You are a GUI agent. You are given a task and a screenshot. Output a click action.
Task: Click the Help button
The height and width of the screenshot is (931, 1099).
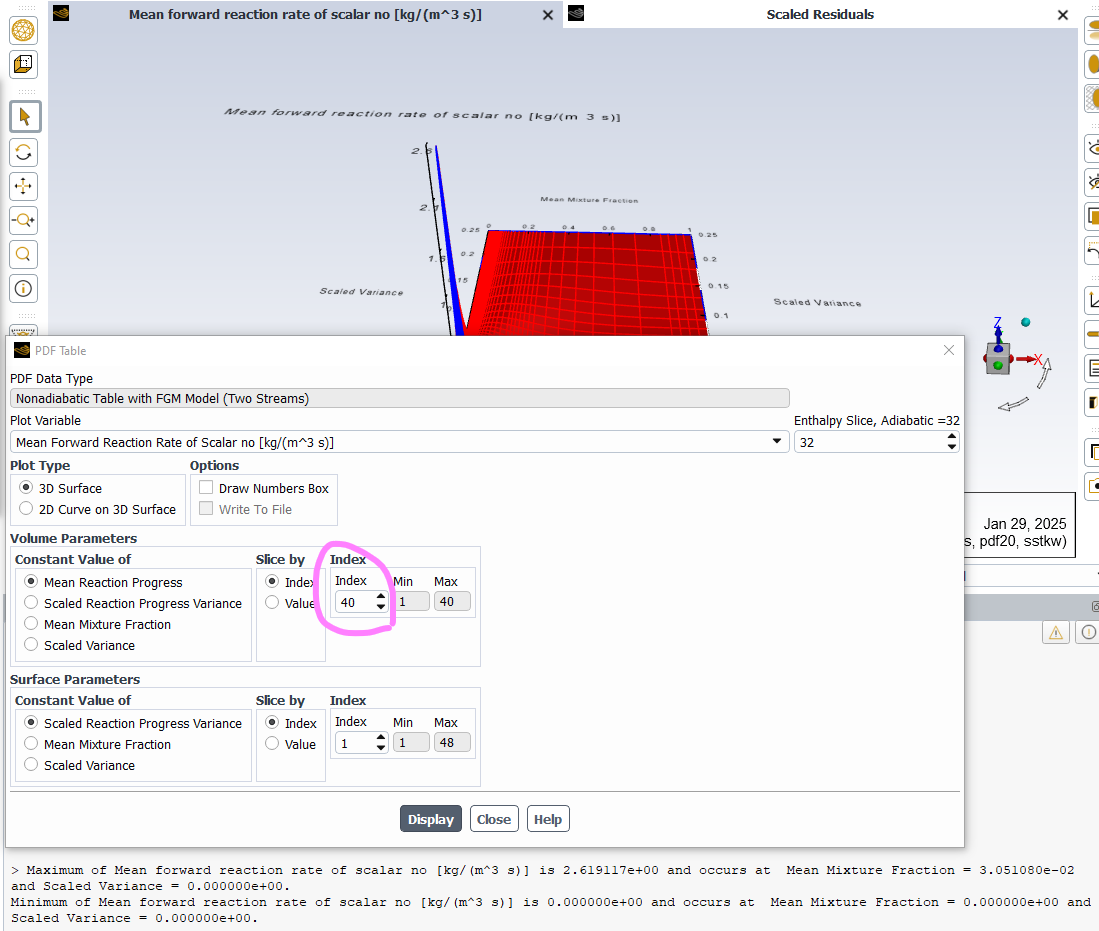coord(547,819)
